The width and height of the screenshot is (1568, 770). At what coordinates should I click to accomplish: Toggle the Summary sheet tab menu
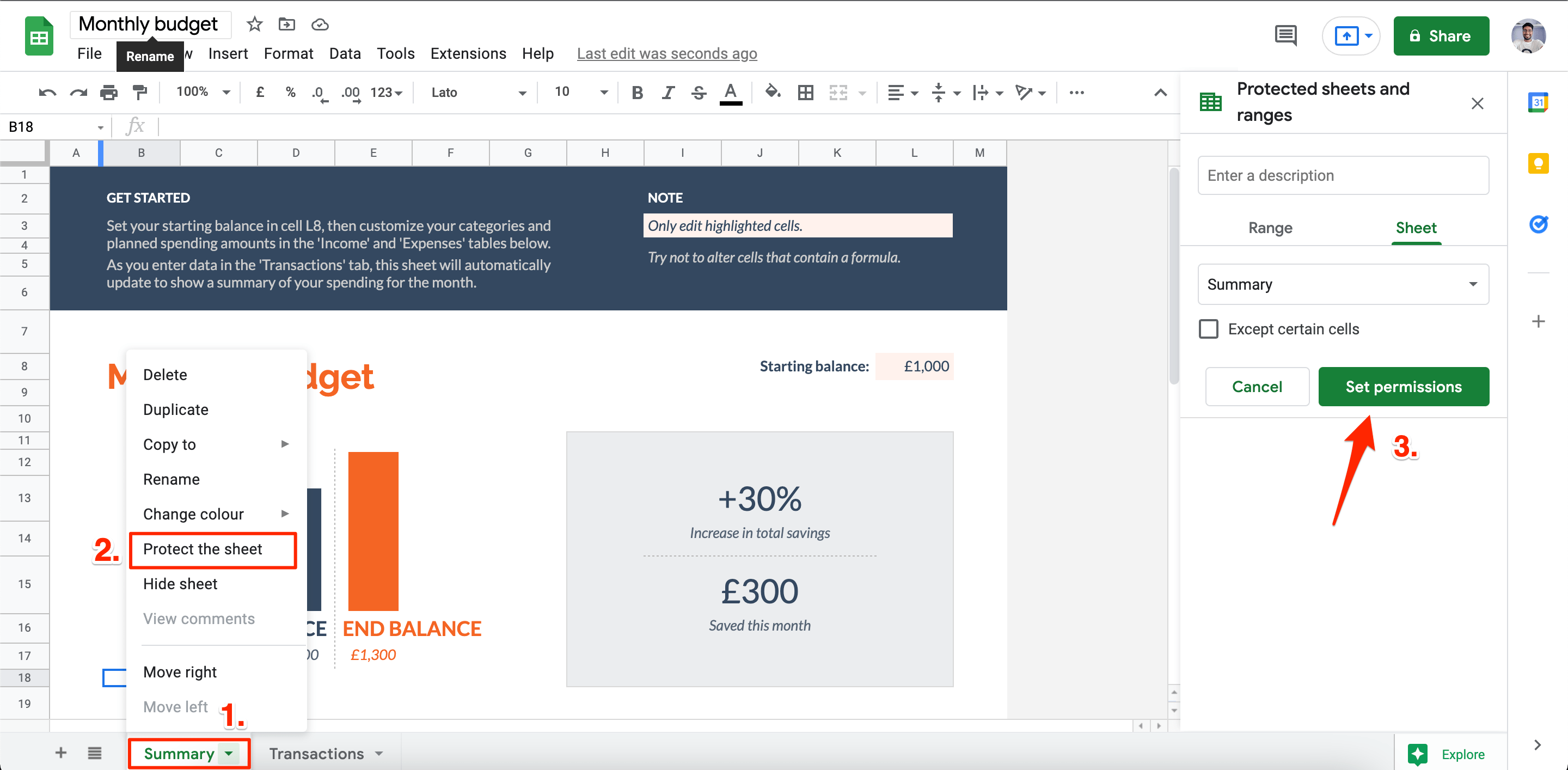click(x=228, y=753)
